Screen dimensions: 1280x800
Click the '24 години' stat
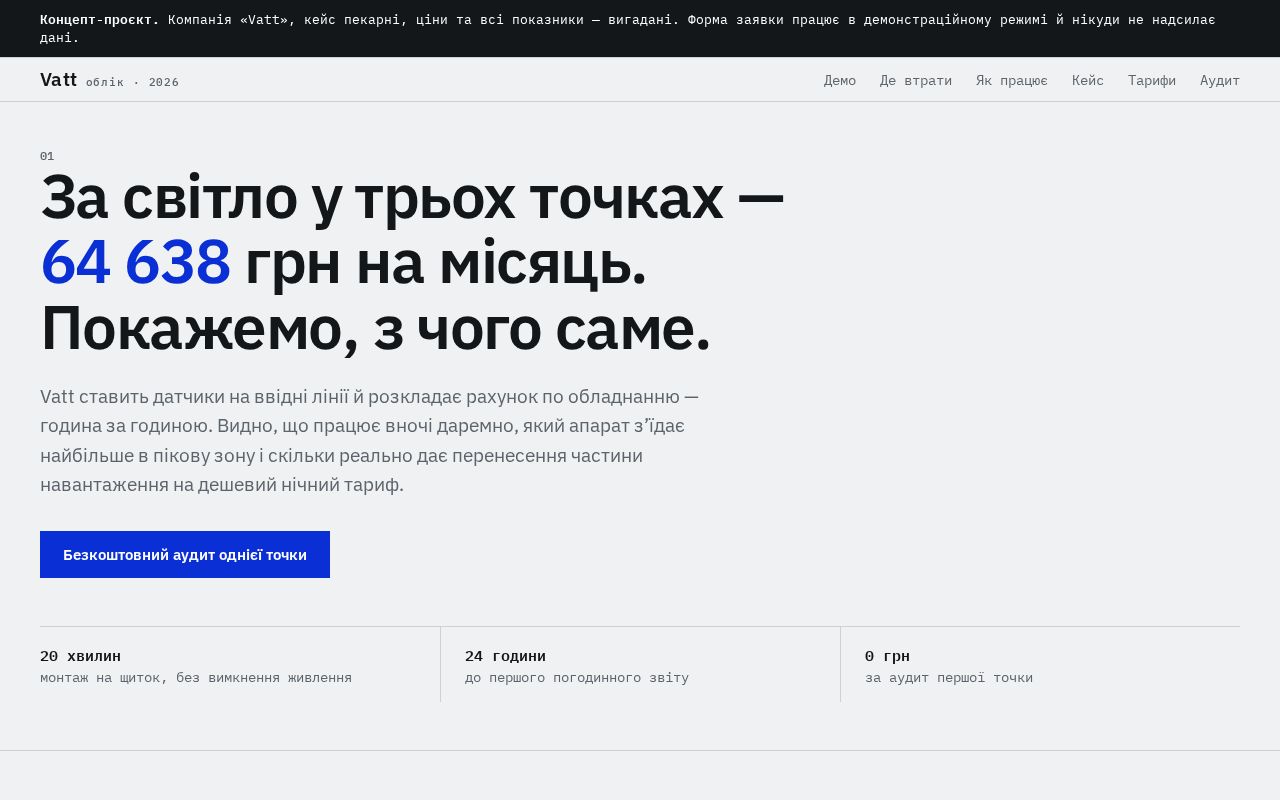(x=505, y=657)
